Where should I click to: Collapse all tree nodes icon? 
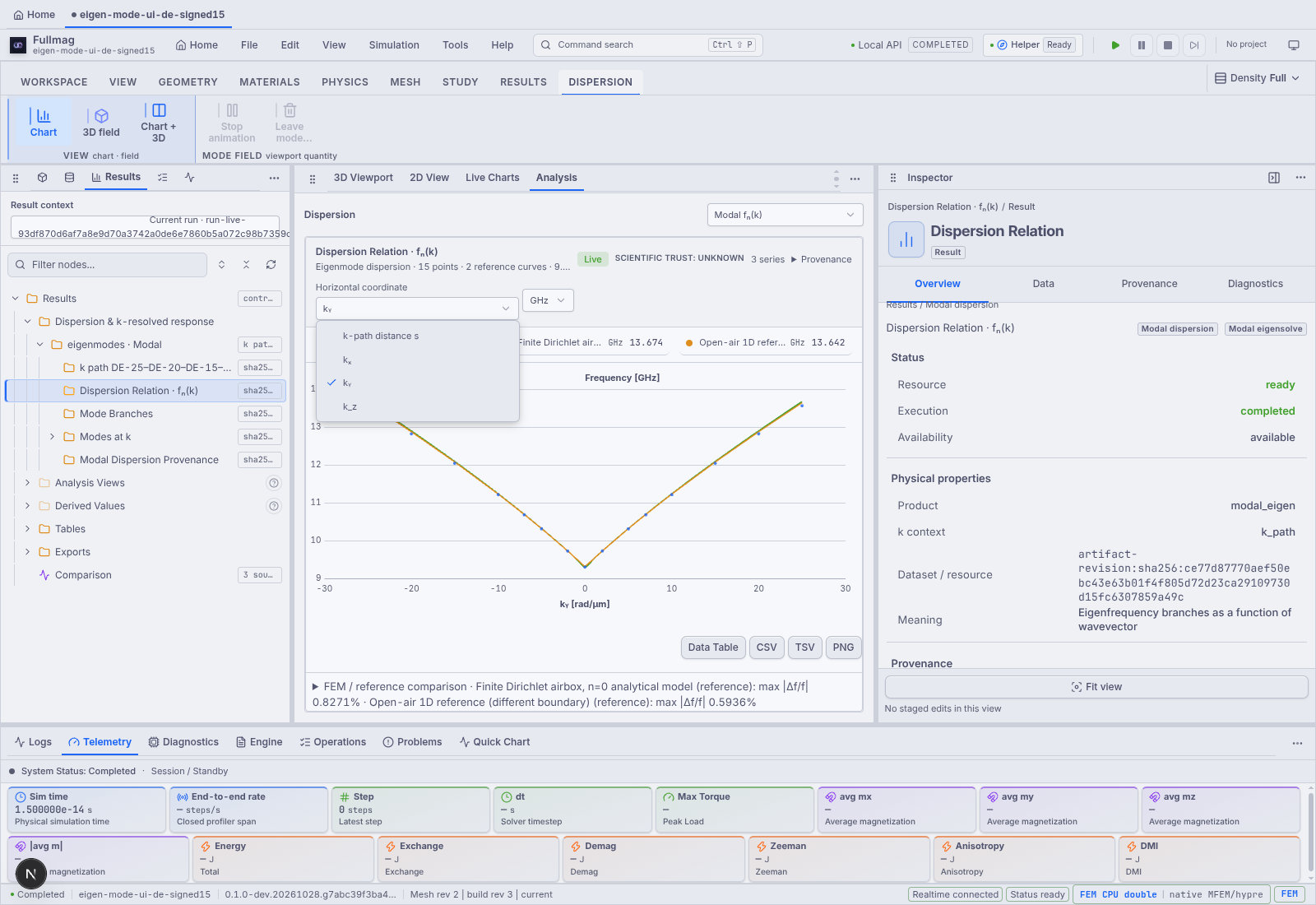(x=246, y=265)
